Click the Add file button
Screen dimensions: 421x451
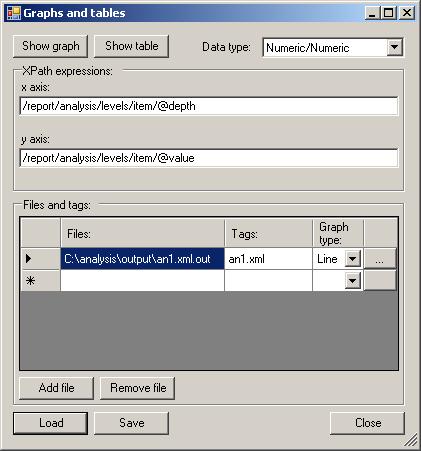tap(56, 388)
